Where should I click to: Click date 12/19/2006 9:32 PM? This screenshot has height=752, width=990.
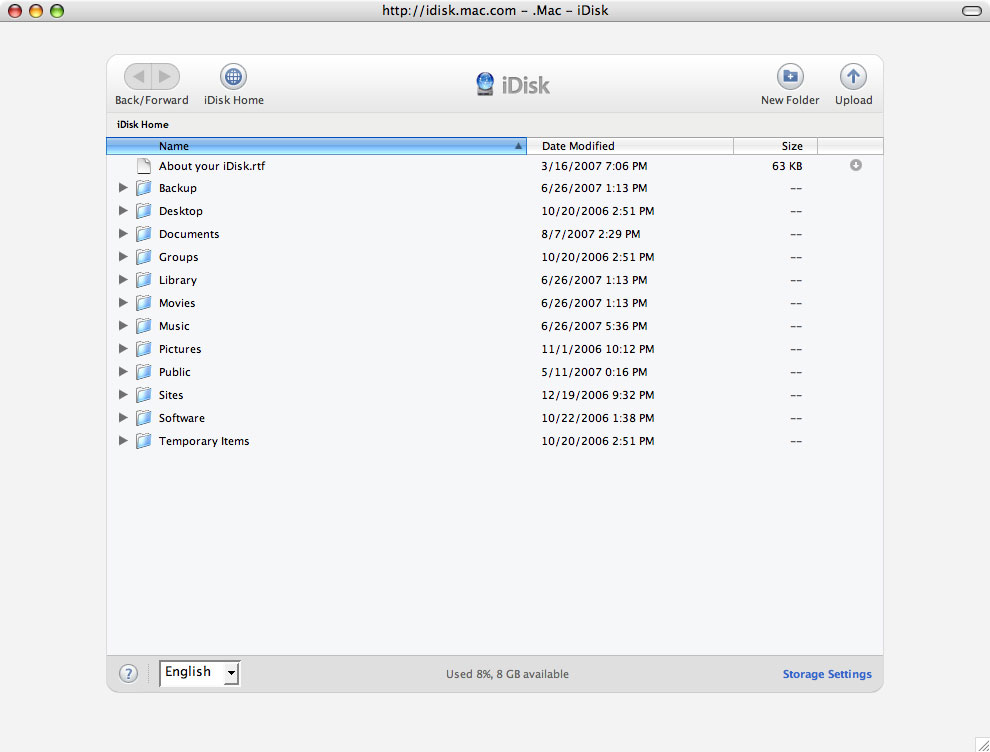tap(597, 395)
